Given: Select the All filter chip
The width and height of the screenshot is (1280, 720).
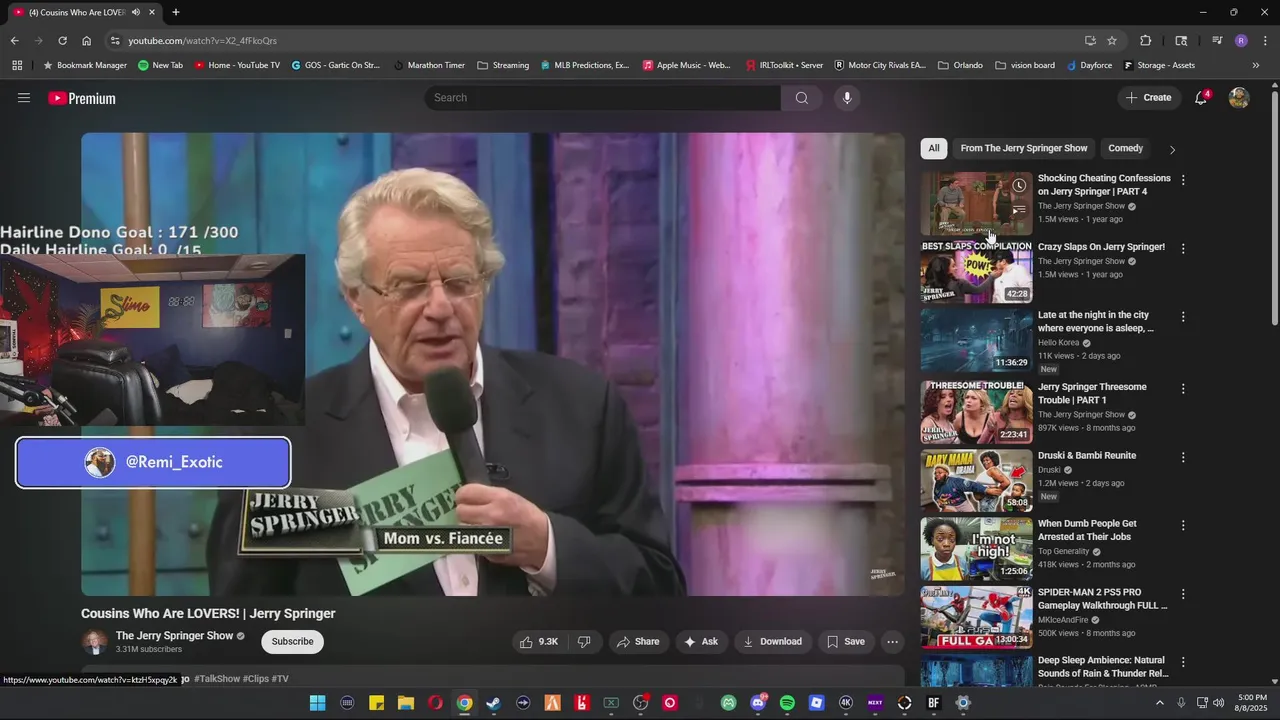Looking at the screenshot, I should pyautogui.click(x=933, y=148).
